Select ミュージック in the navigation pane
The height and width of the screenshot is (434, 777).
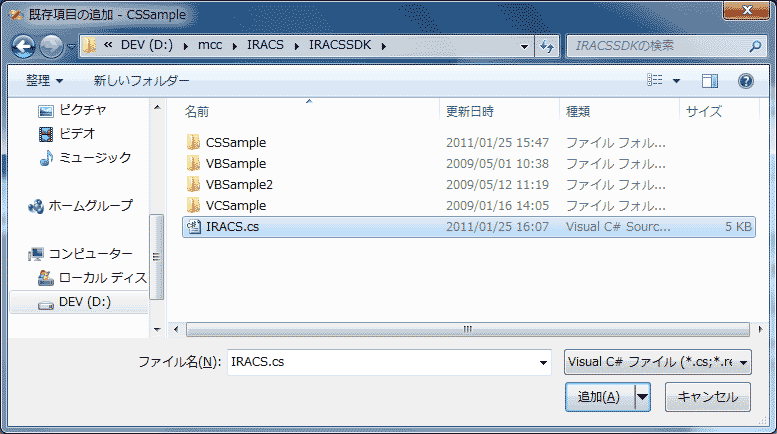coord(86,158)
